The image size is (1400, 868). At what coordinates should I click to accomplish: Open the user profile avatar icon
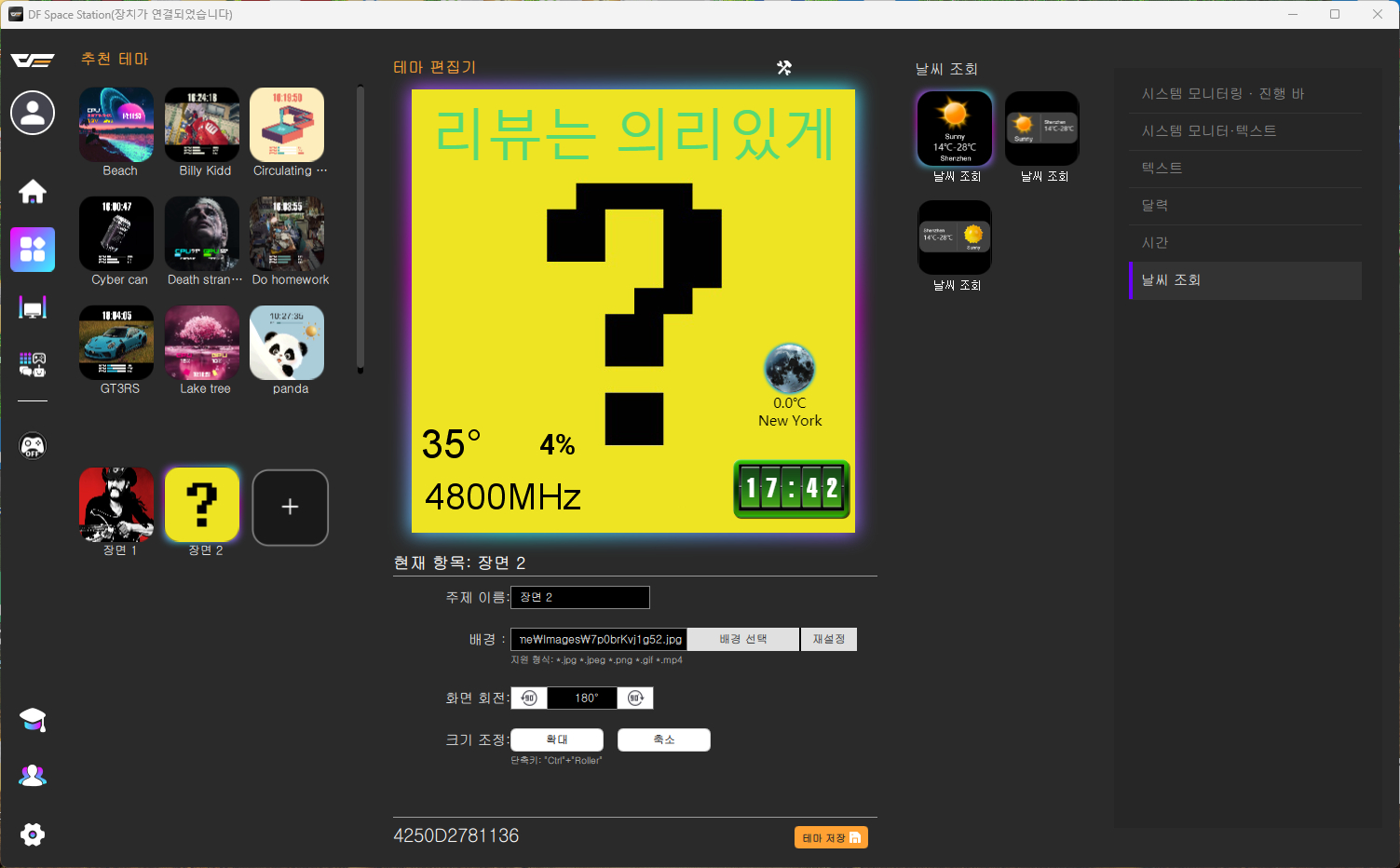33,113
